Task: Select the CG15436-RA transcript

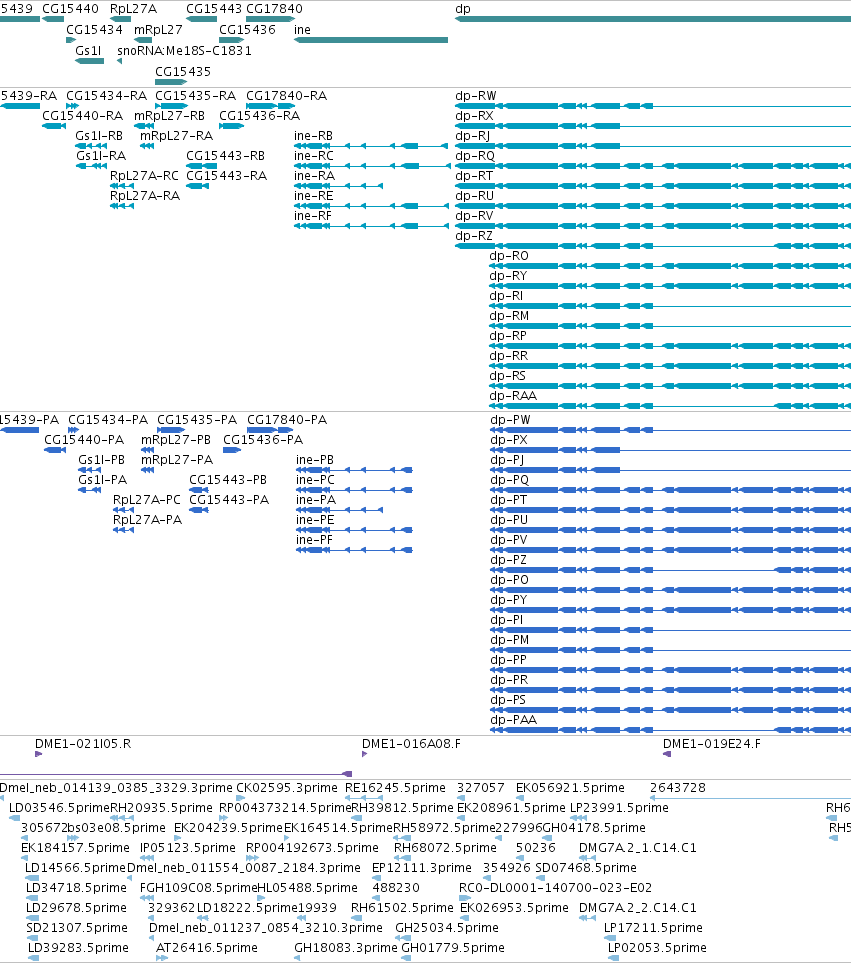Action: (x=231, y=127)
